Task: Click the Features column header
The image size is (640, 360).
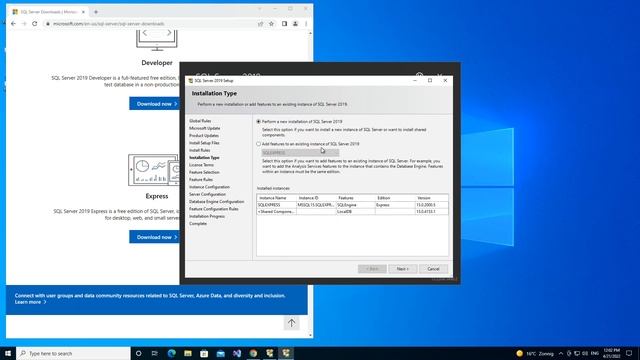Action: point(355,198)
